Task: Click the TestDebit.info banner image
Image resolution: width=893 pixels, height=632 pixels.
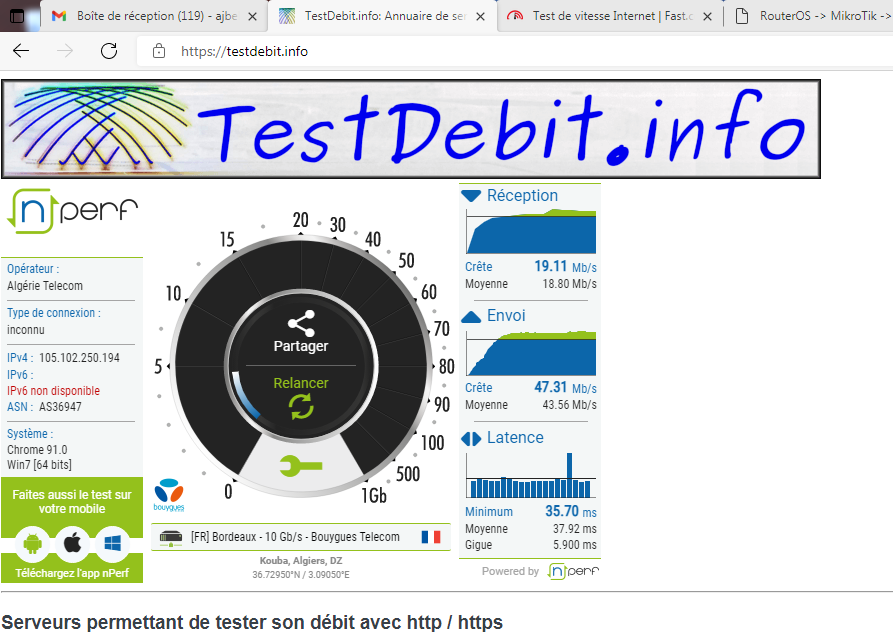Action: (410, 129)
